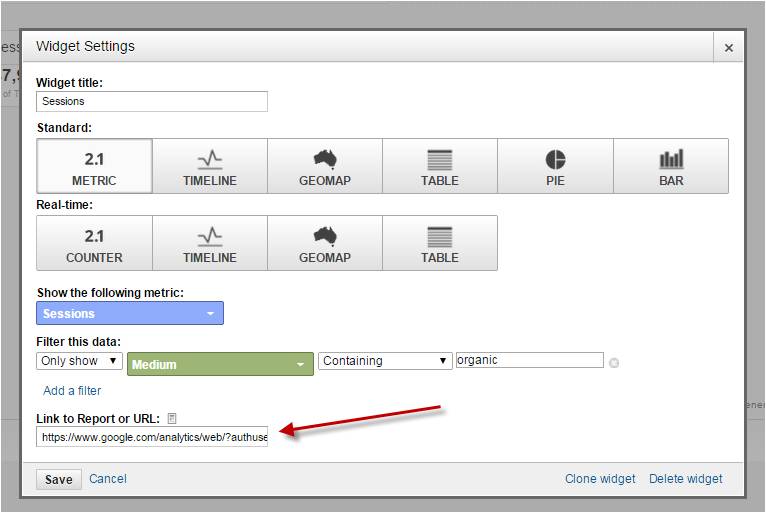Choose the standard Timeline widget type
766x513 pixels.
coord(210,166)
